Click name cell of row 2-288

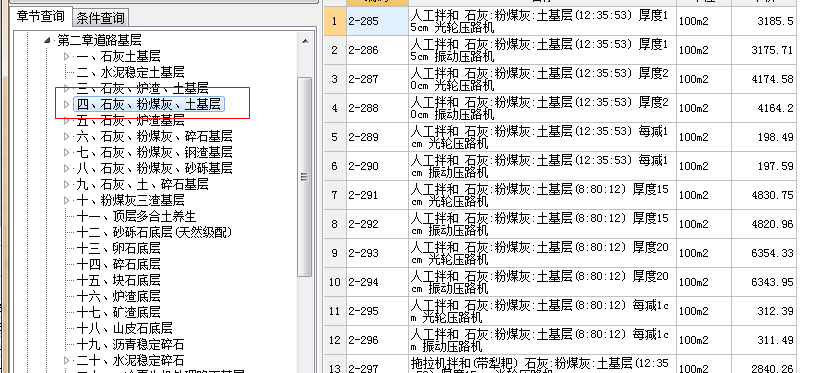coord(542,108)
